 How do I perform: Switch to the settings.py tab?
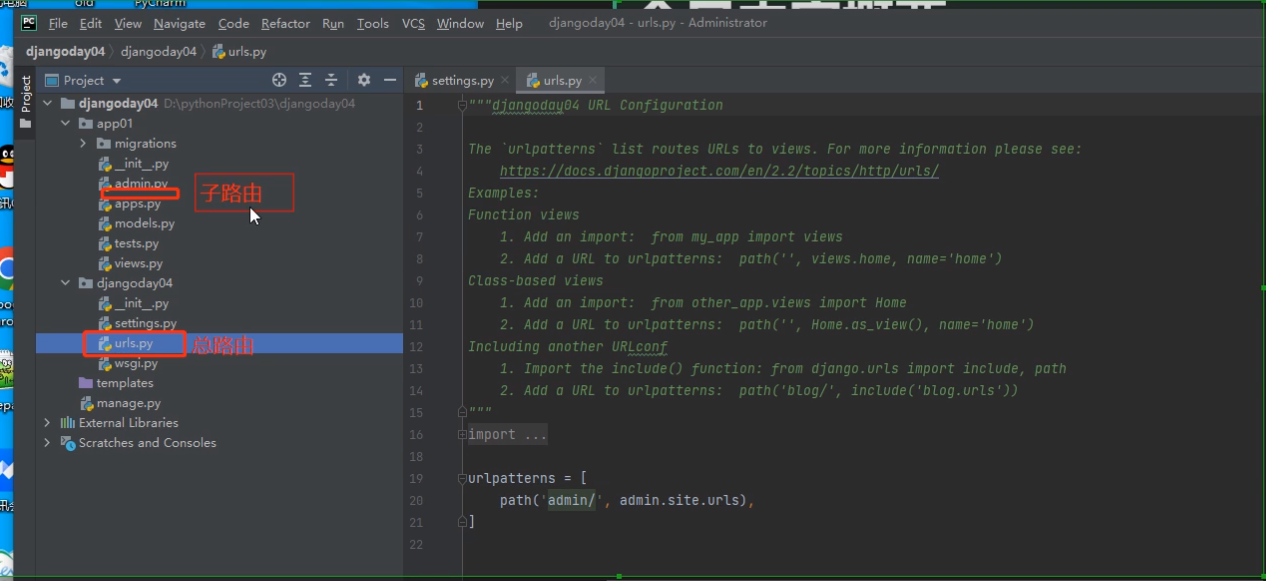click(x=463, y=80)
